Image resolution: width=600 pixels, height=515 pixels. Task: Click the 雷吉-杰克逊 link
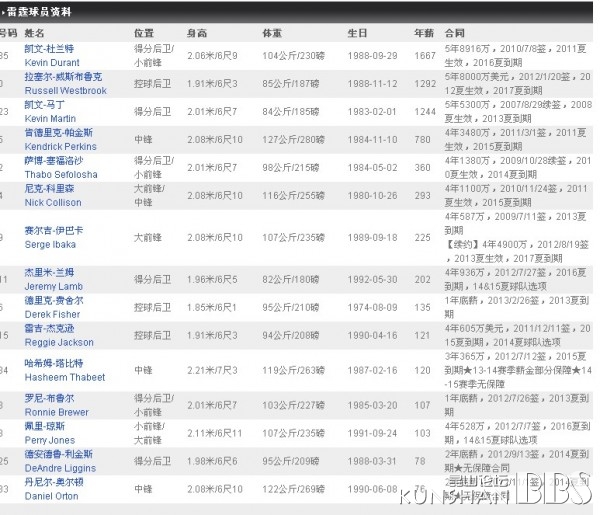pos(49,328)
